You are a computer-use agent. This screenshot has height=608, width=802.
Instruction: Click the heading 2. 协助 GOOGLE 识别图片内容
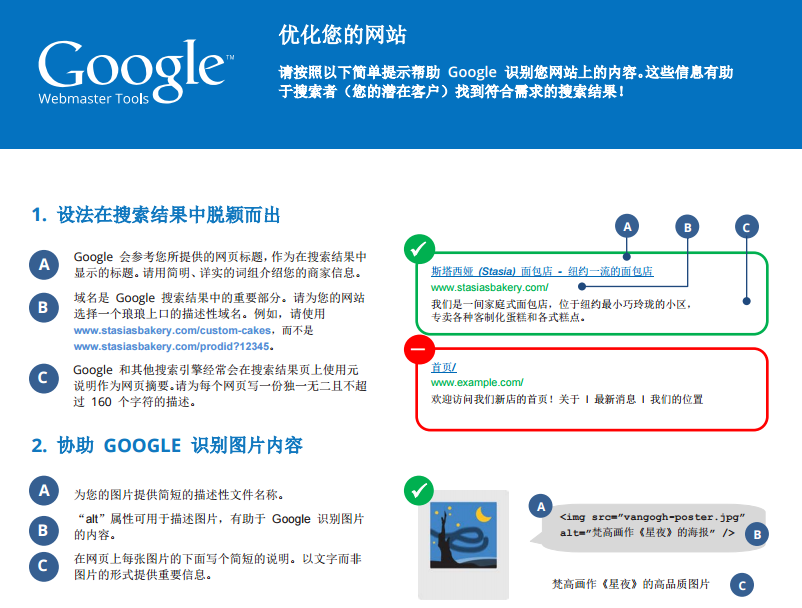[x=167, y=445]
